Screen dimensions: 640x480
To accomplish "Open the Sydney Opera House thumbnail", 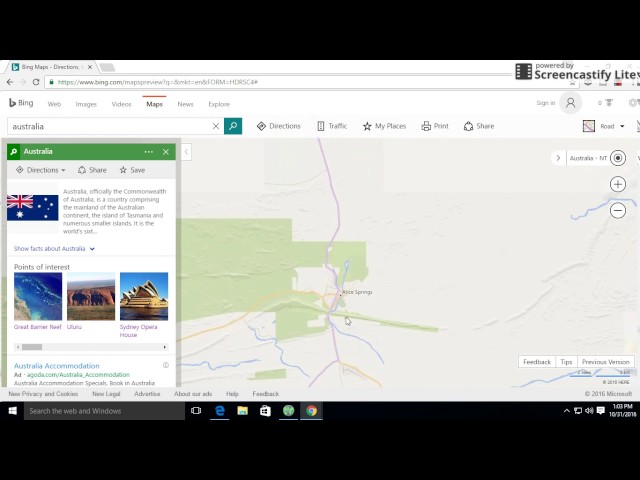I will (x=144, y=296).
